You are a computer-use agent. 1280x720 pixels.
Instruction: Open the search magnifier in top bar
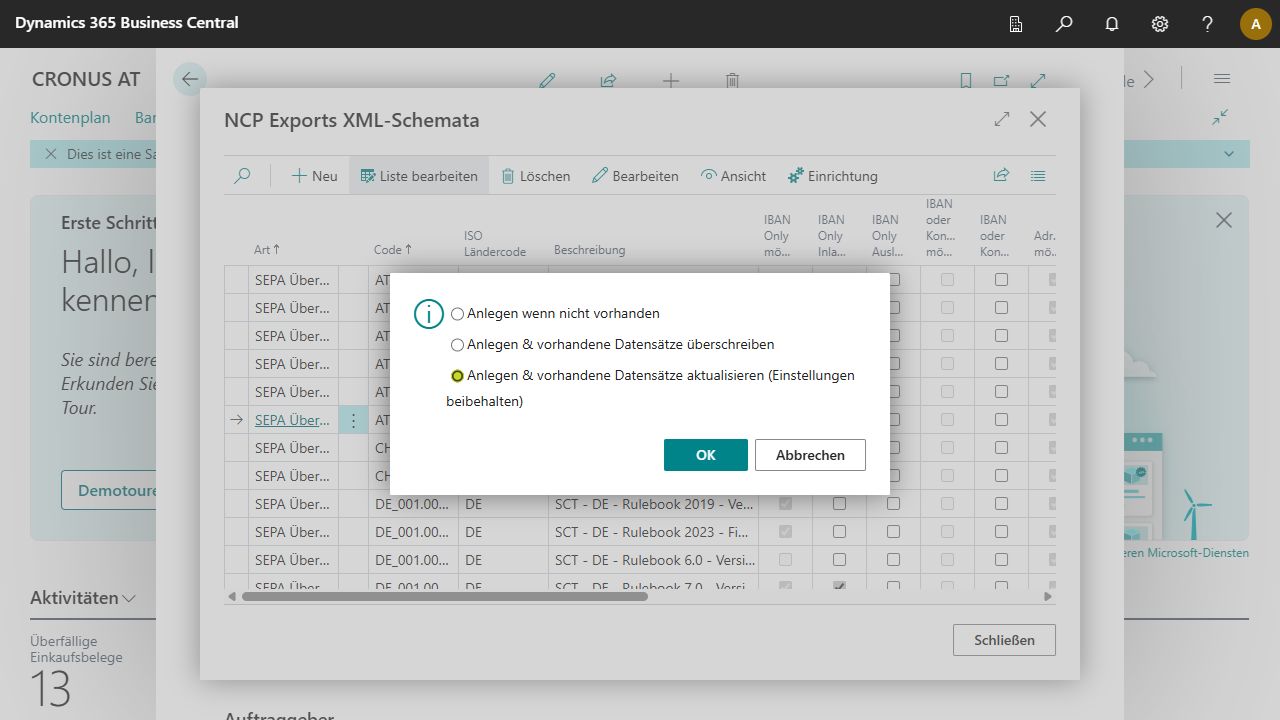(x=1064, y=24)
